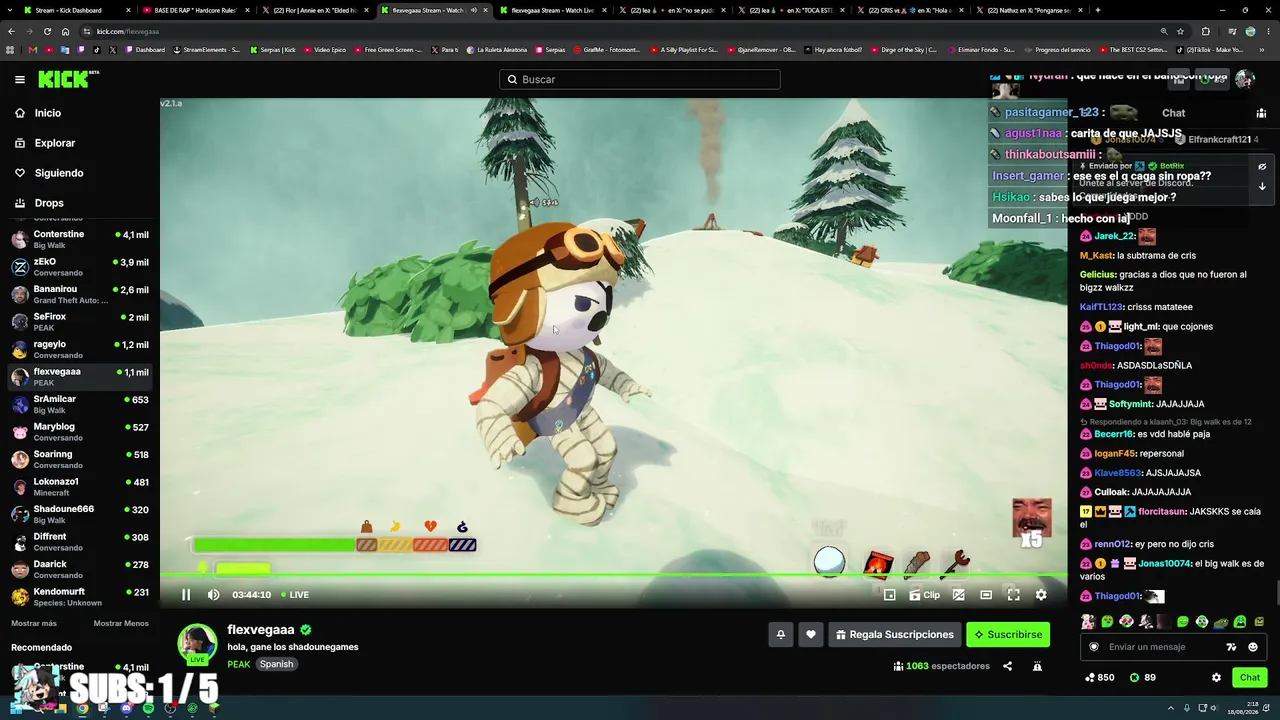Expand the pinned message chevron
The image size is (1280, 720).
click(x=1262, y=186)
